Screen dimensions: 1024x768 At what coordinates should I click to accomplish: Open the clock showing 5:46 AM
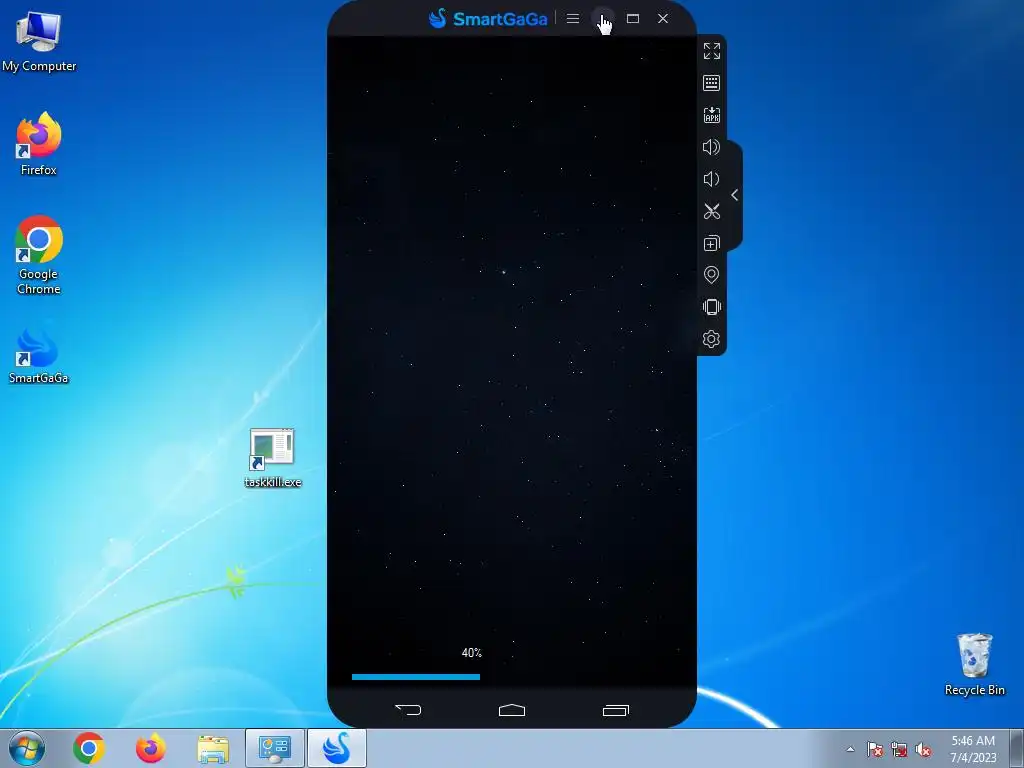pyautogui.click(x=973, y=748)
